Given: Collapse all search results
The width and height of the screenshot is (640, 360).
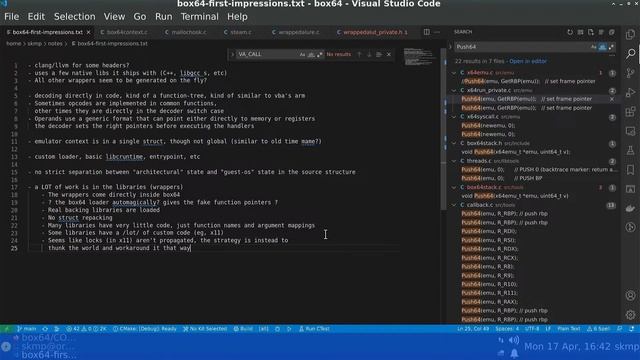Looking at the screenshot, I should (612, 32).
